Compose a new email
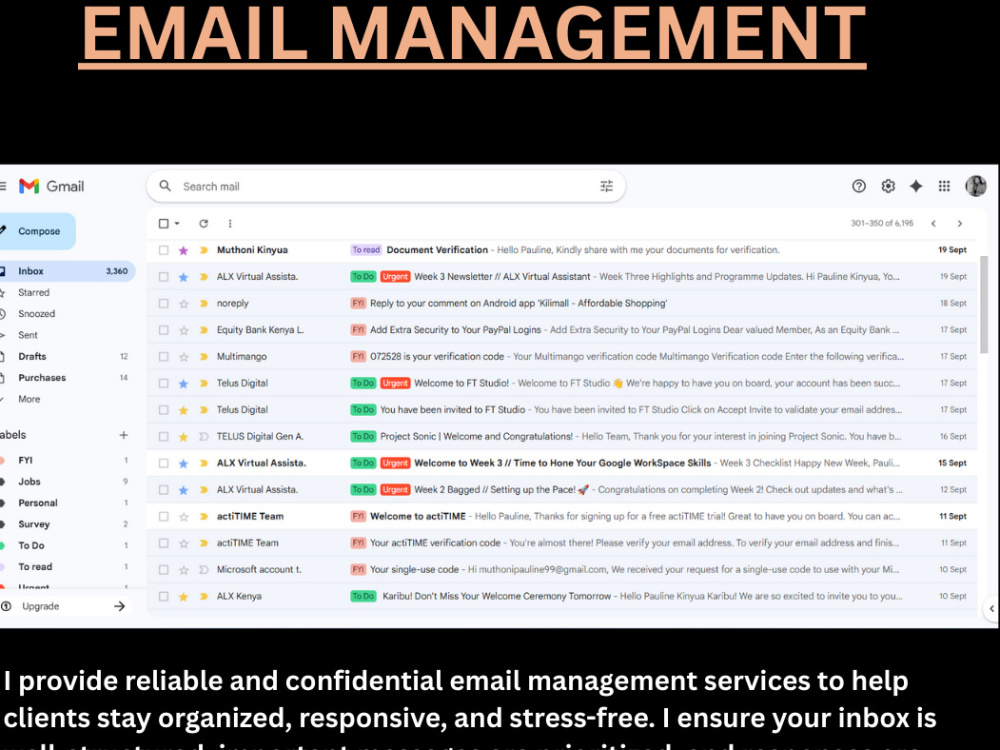1000x750 pixels. click(37, 231)
